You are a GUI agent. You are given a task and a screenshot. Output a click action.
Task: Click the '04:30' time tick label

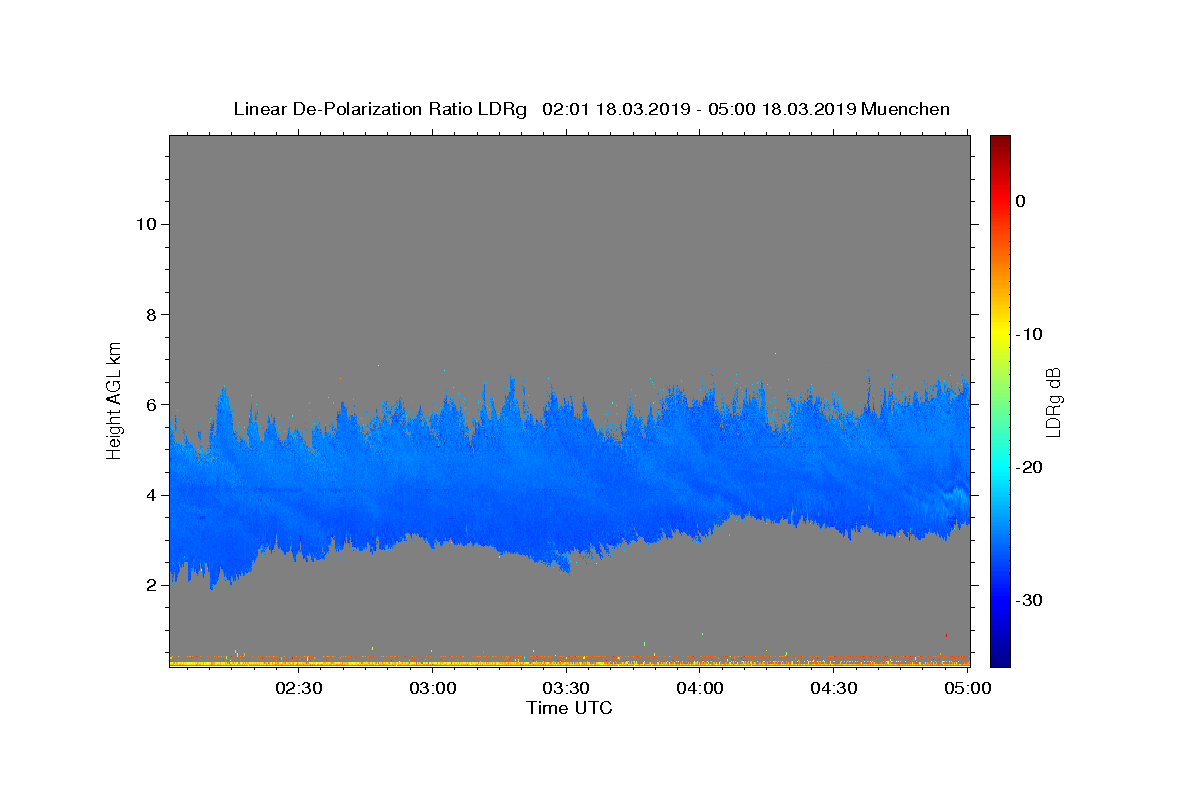(833, 688)
